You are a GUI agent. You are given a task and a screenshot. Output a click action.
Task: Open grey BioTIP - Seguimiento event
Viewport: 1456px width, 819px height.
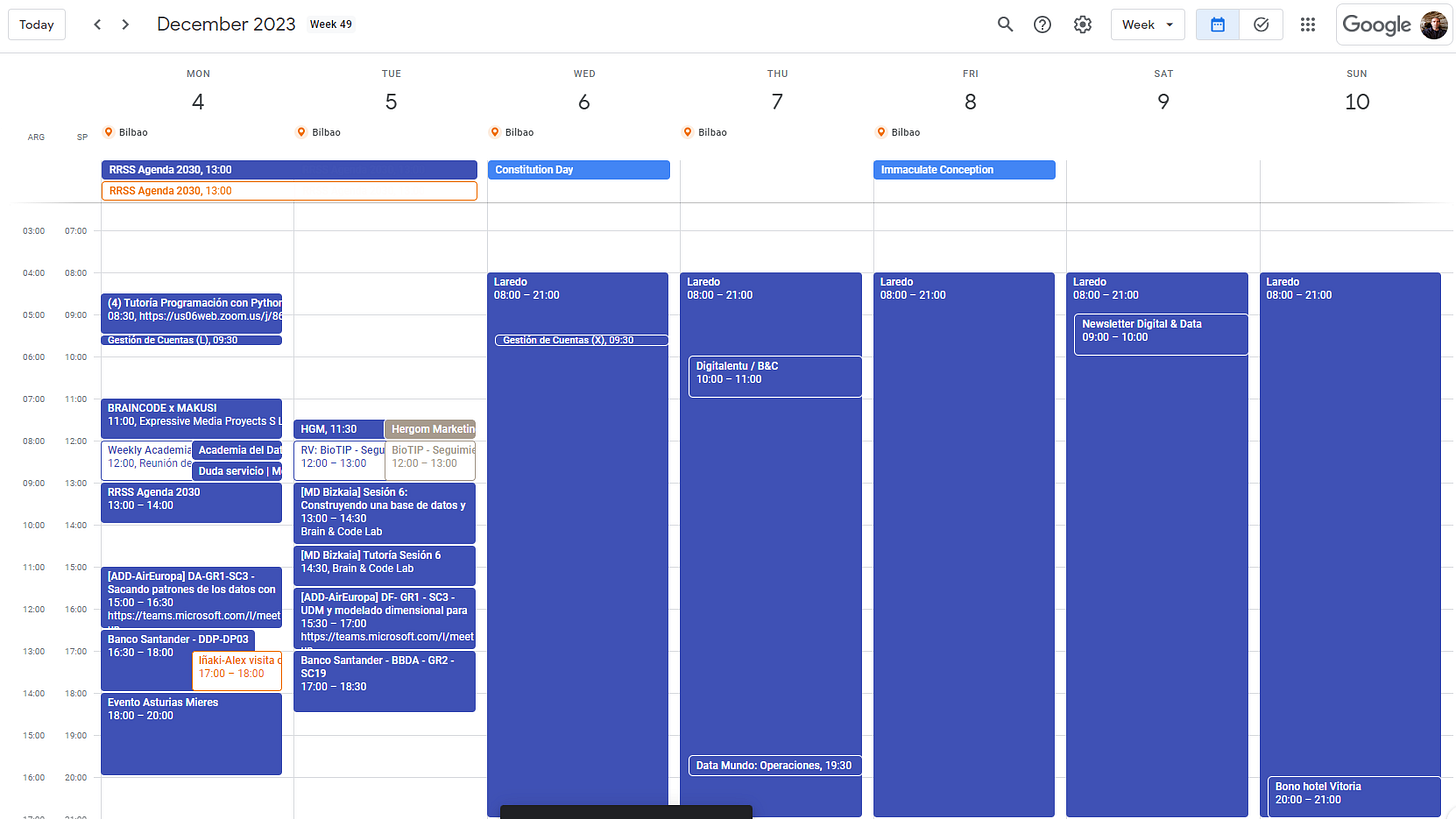tap(430, 460)
